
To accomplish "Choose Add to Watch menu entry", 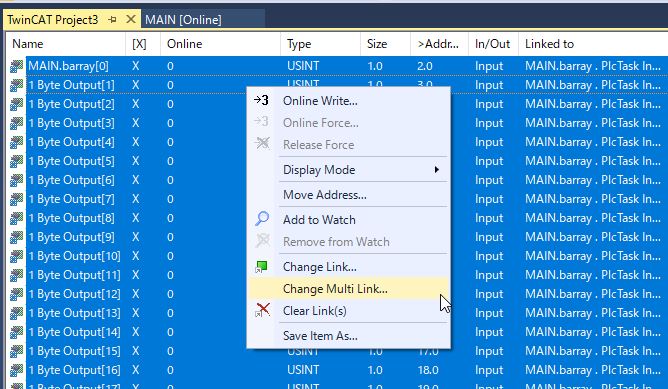I will [x=348, y=219].
